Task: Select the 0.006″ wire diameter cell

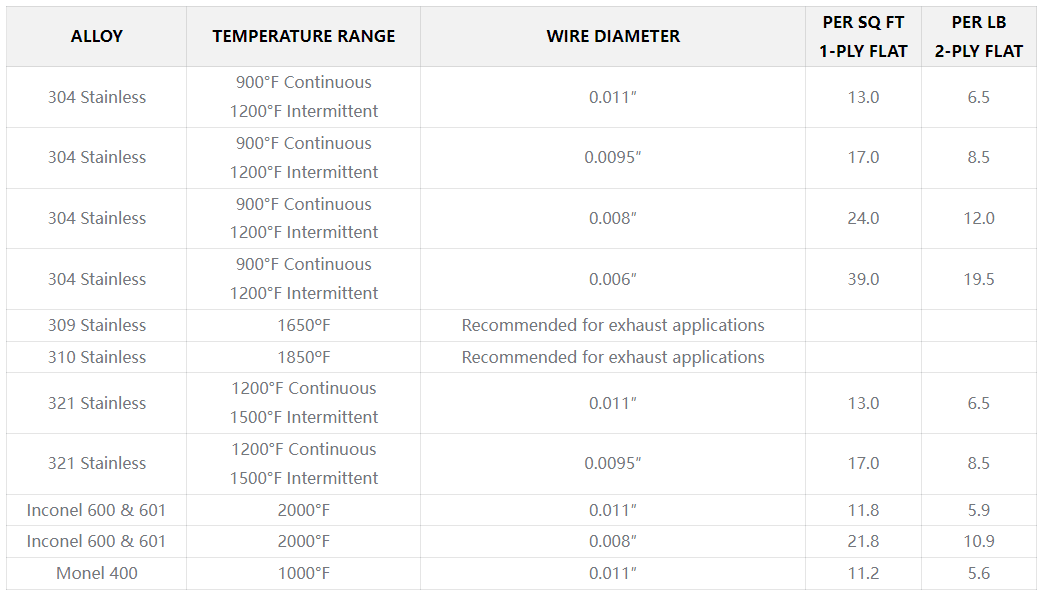Action: tap(612, 279)
